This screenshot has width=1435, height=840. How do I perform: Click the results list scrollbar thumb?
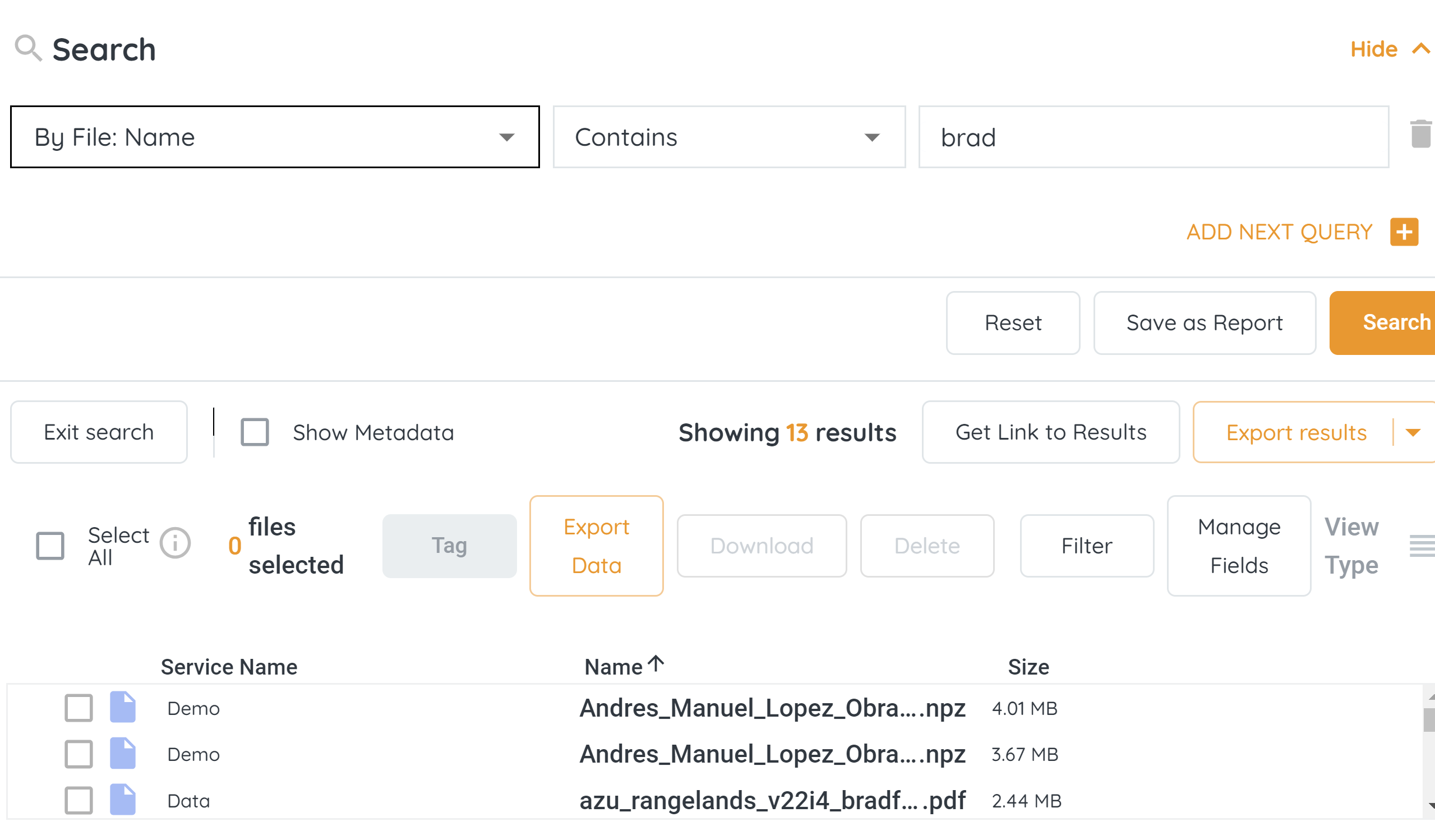(x=1428, y=720)
